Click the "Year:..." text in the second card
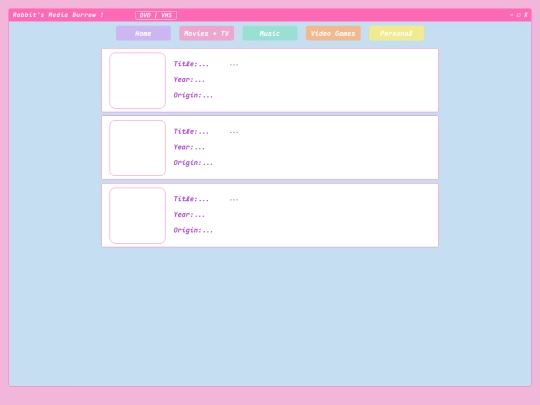 pos(189,147)
